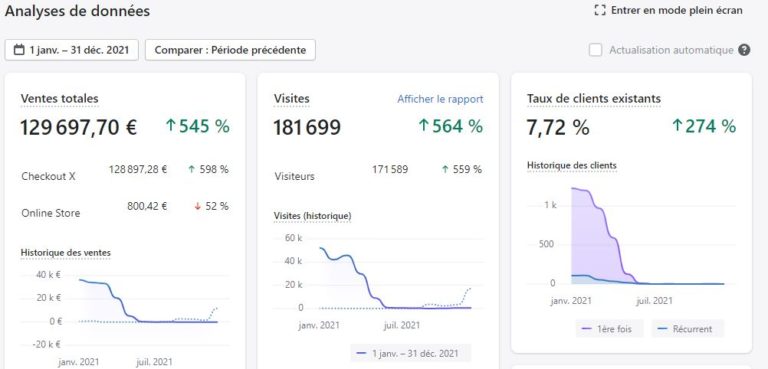Click the Checkout X row label
Viewport: 768px width, 369px height.
coord(48,176)
